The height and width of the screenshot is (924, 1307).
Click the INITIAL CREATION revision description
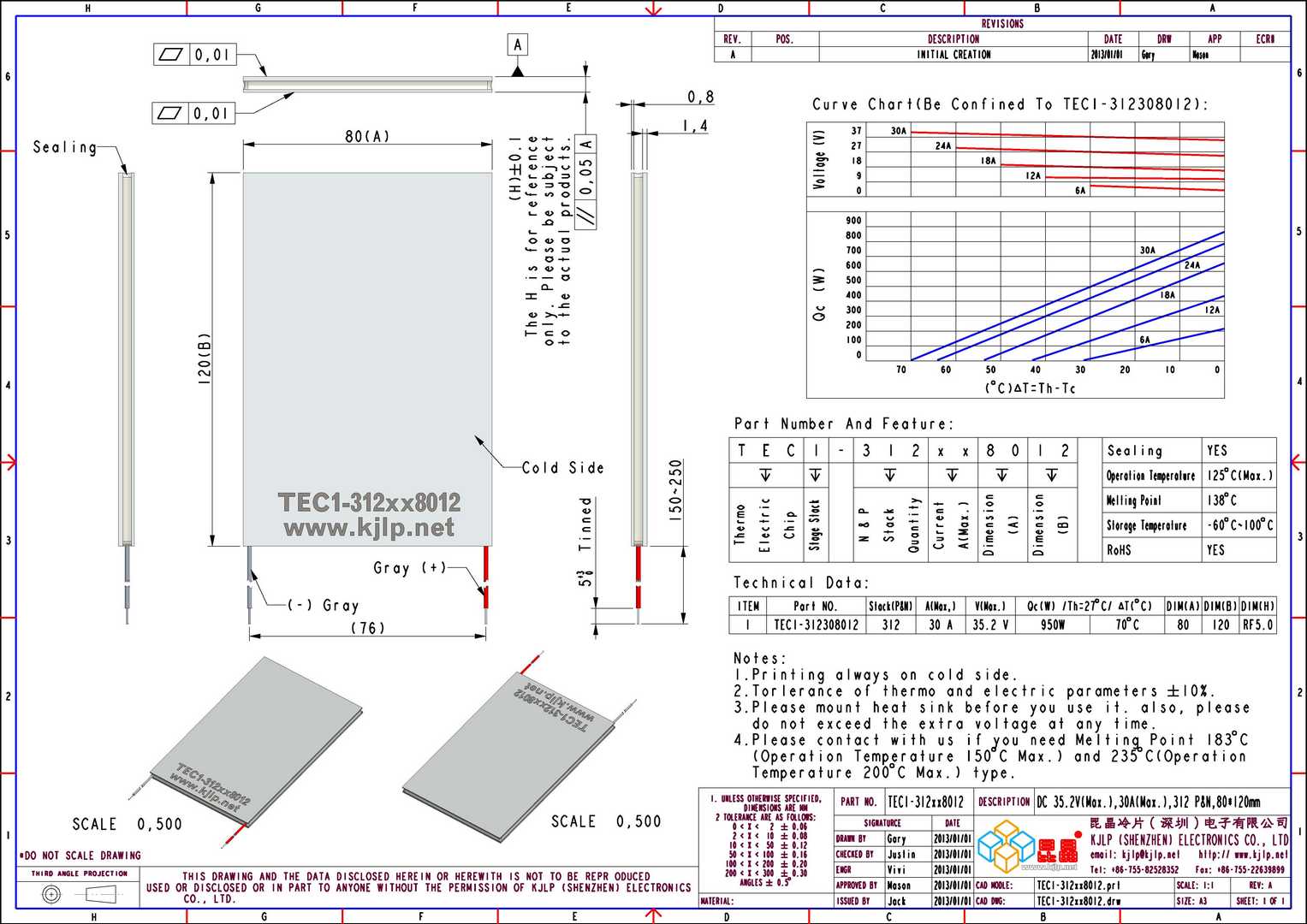tap(954, 54)
